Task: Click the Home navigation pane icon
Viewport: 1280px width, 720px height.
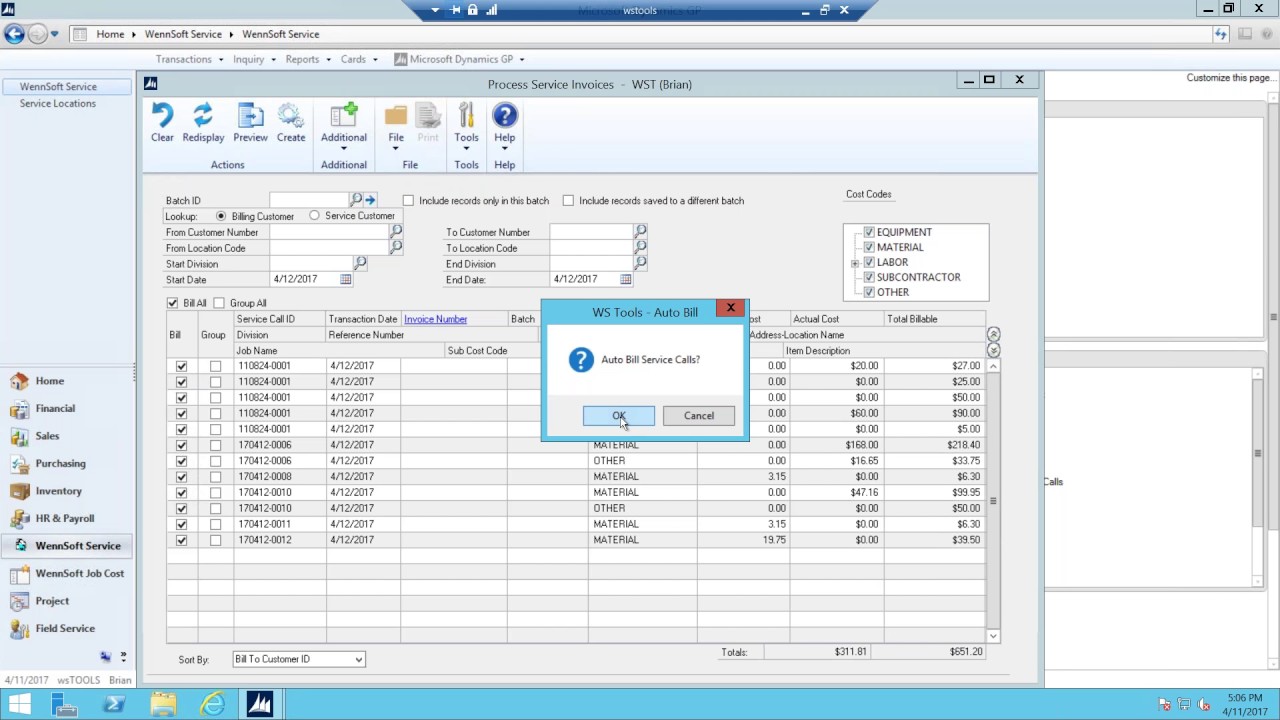Action: [19, 381]
